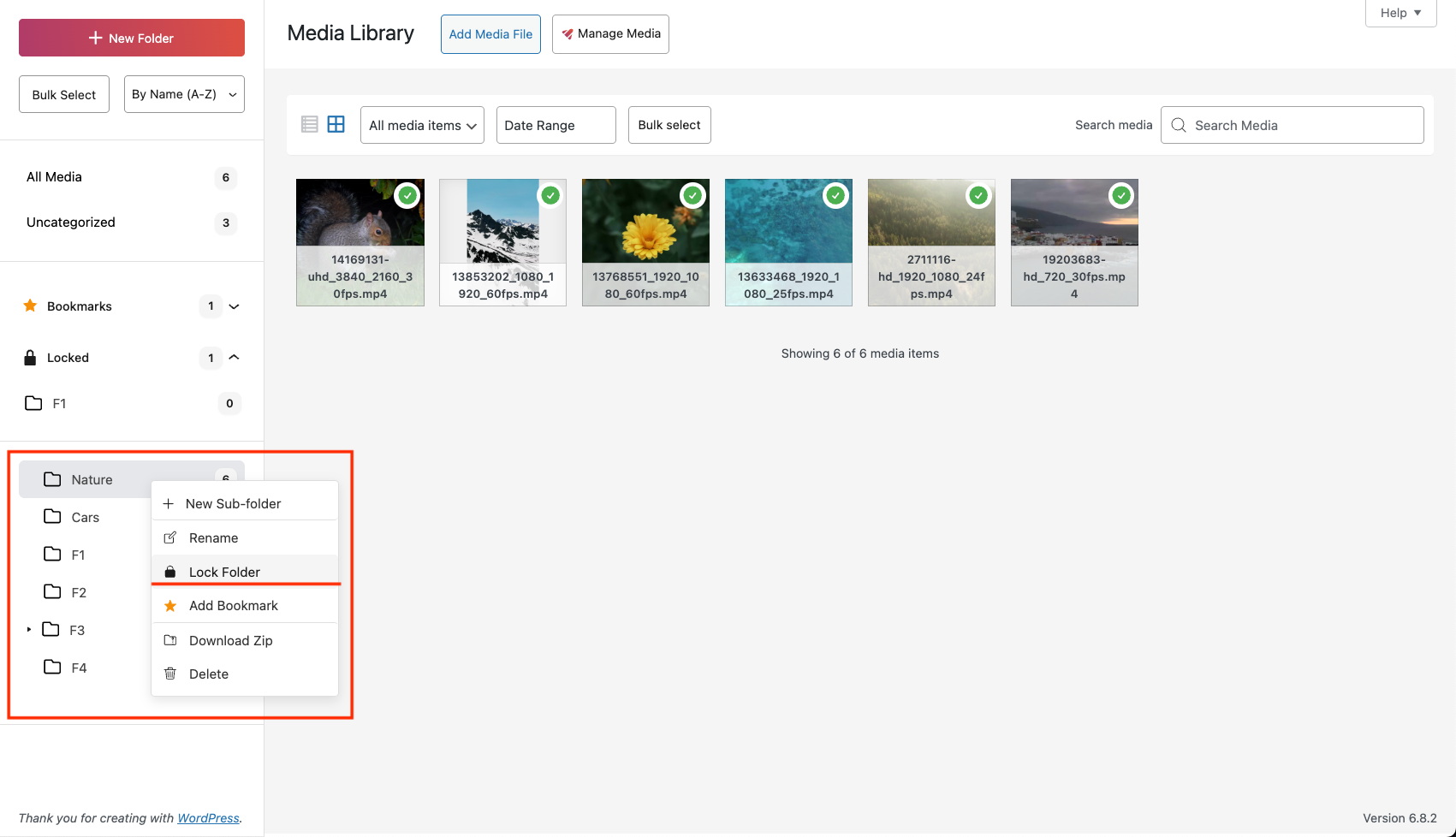The height and width of the screenshot is (837, 1456).
Task: Open the All media items dropdown
Action: click(422, 125)
